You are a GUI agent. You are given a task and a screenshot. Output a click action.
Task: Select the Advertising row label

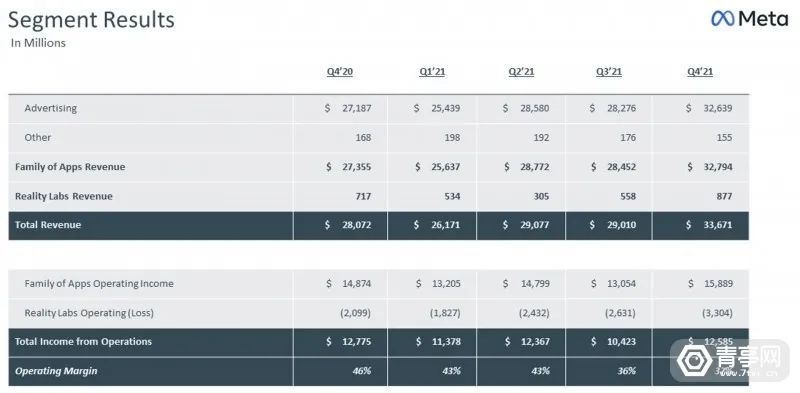click(x=51, y=108)
